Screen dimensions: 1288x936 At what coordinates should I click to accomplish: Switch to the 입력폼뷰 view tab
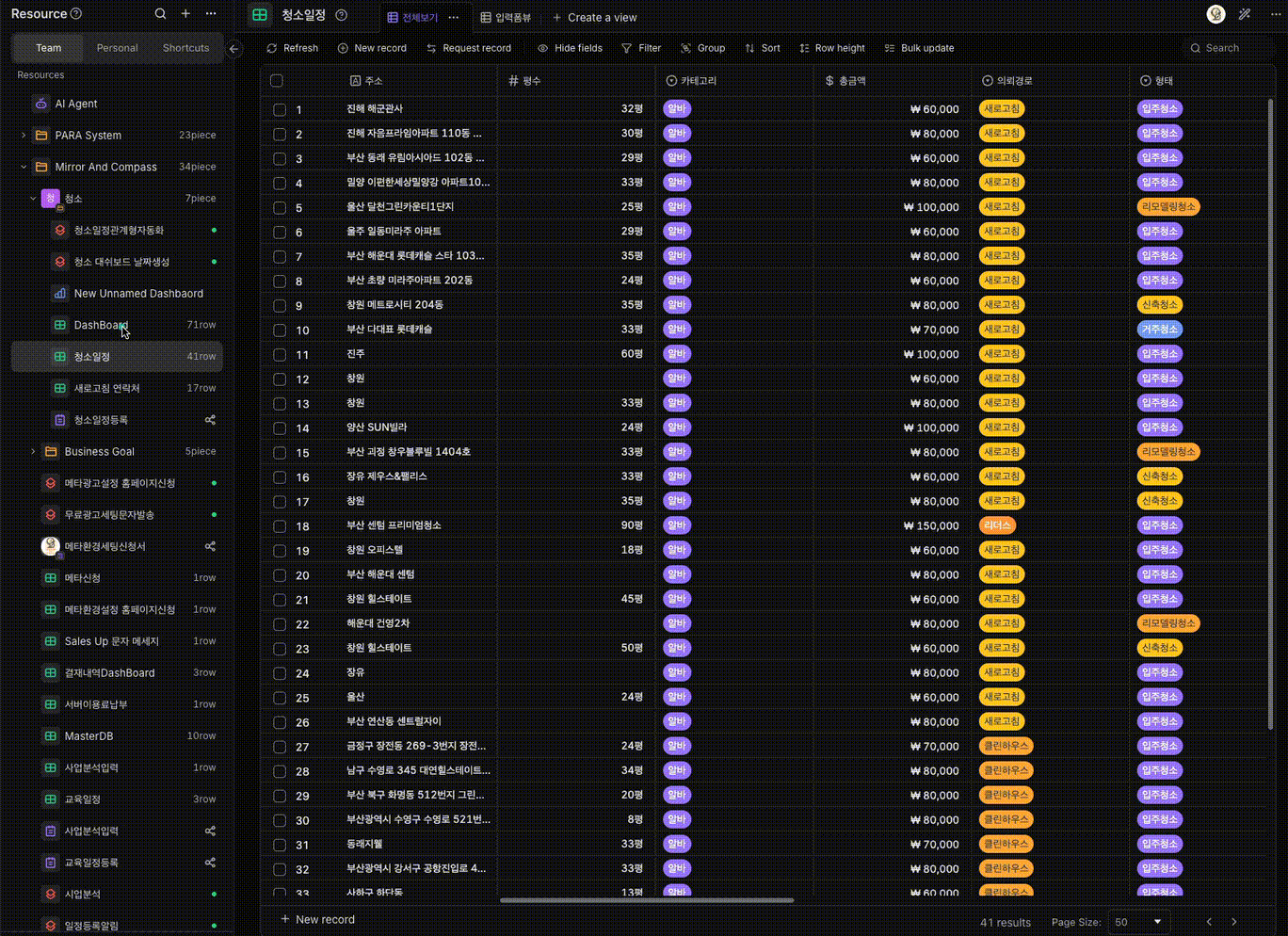(506, 17)
